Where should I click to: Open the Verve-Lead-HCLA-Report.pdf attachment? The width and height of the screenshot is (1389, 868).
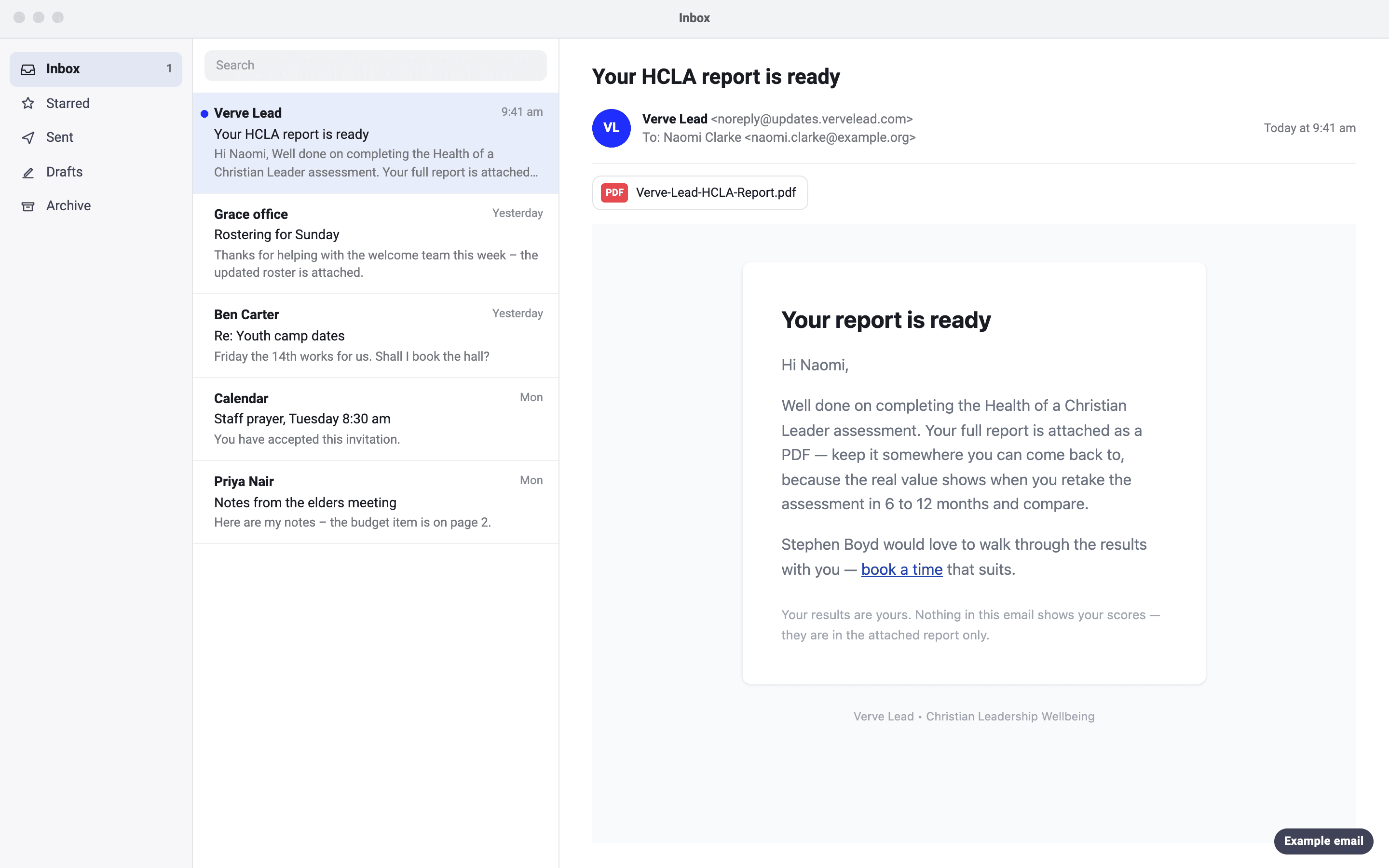point(700,193)
